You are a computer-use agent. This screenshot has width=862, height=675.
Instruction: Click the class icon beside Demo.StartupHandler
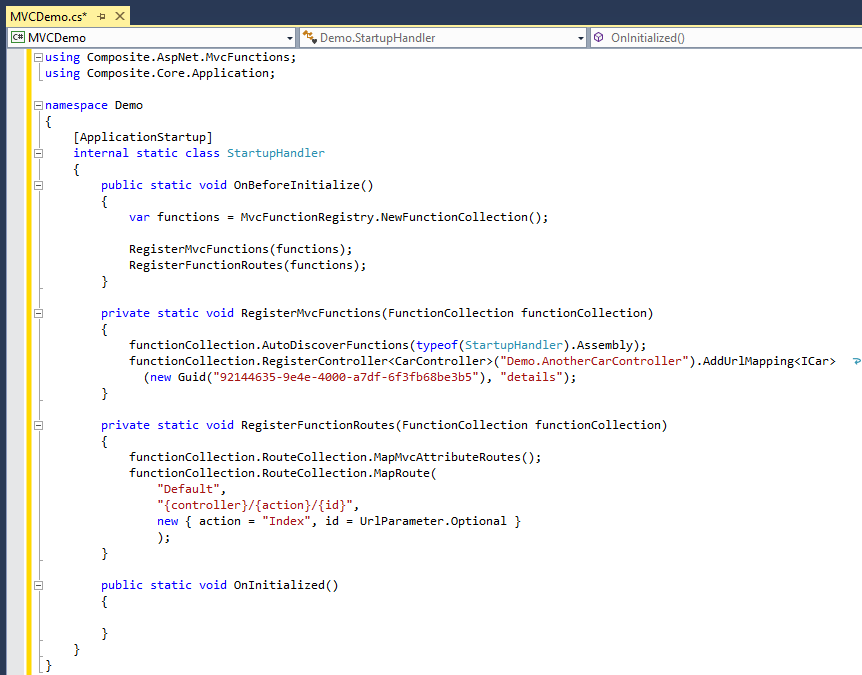click(313, 36)
